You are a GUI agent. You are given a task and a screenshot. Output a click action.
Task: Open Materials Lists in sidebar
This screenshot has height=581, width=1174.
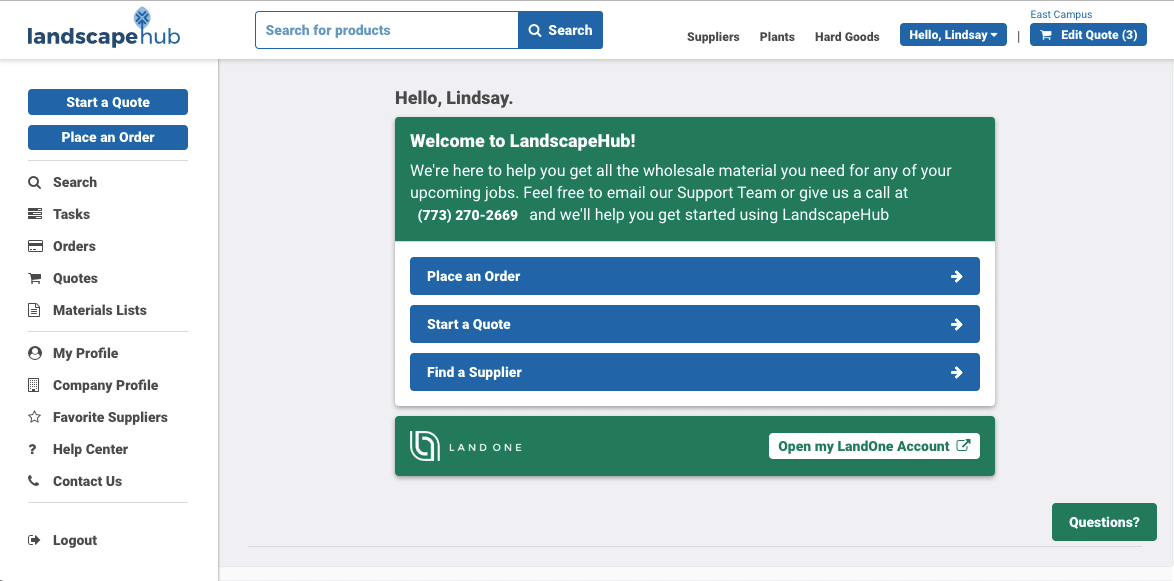point(100,310)
